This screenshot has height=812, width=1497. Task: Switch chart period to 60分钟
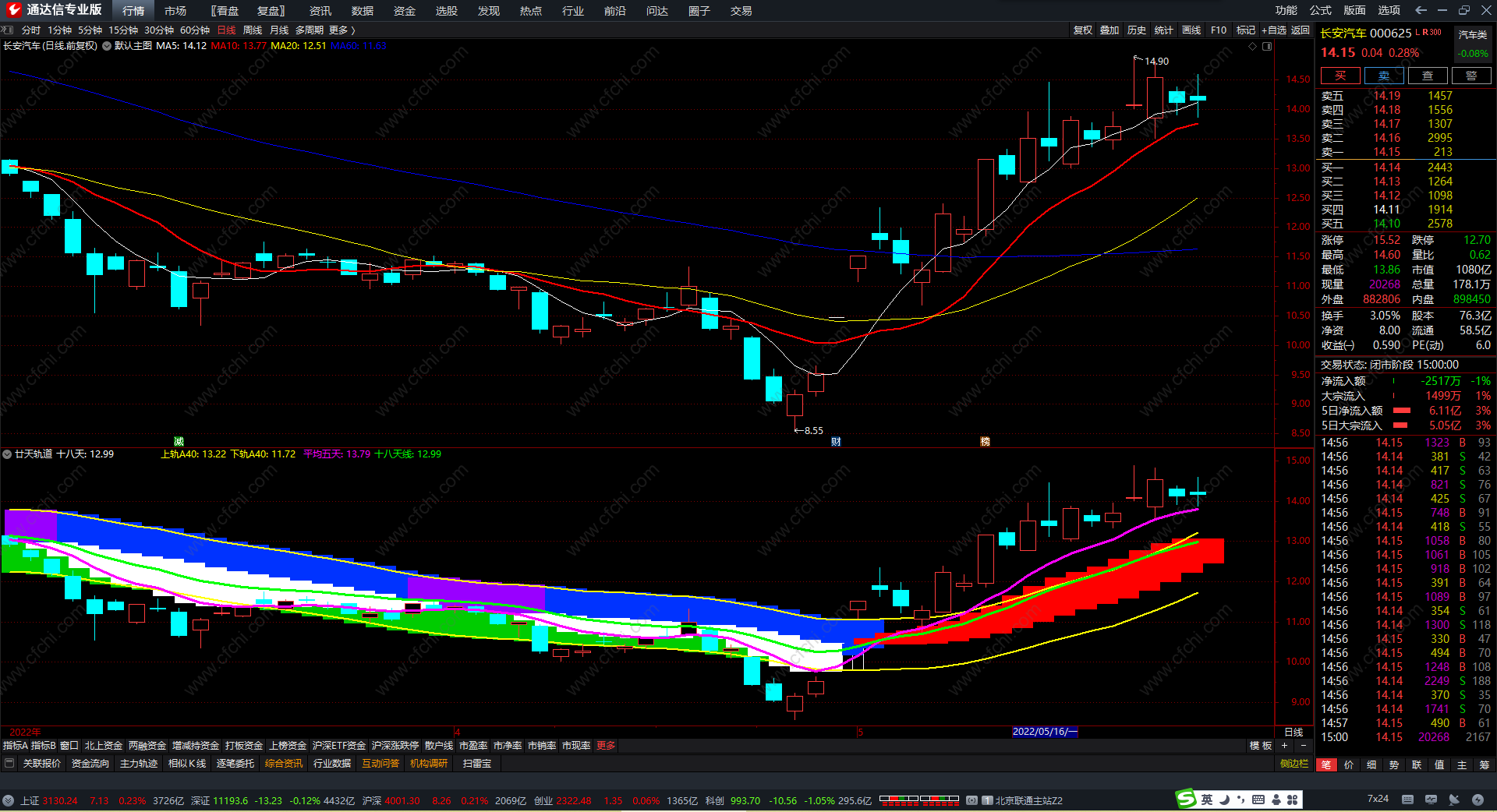pyautogui.click(x=195, y=30)
